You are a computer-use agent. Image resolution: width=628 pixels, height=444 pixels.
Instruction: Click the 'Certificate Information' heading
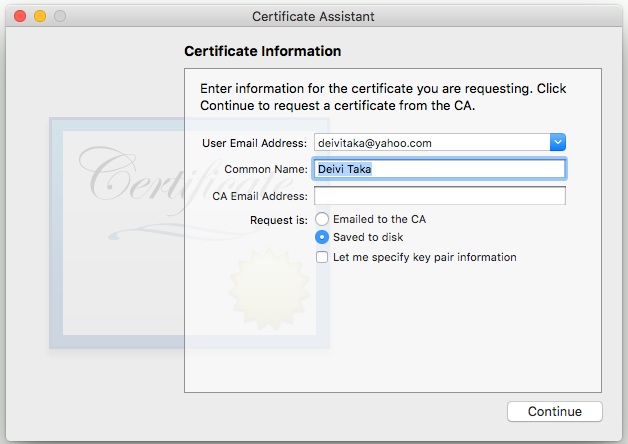tap(263, 51)
